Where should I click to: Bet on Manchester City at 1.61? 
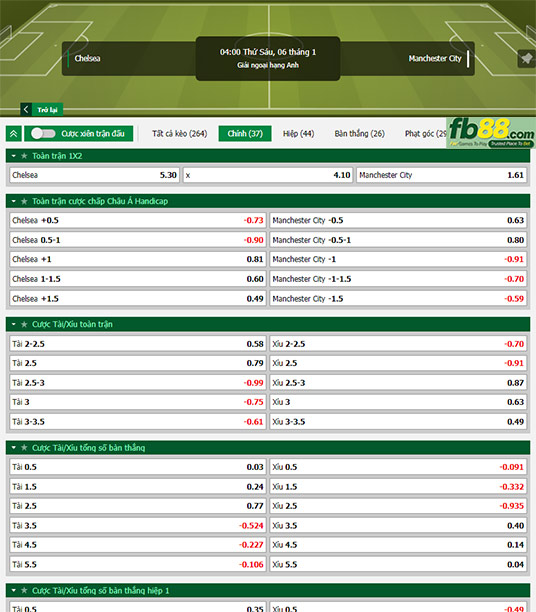(441, 175)
